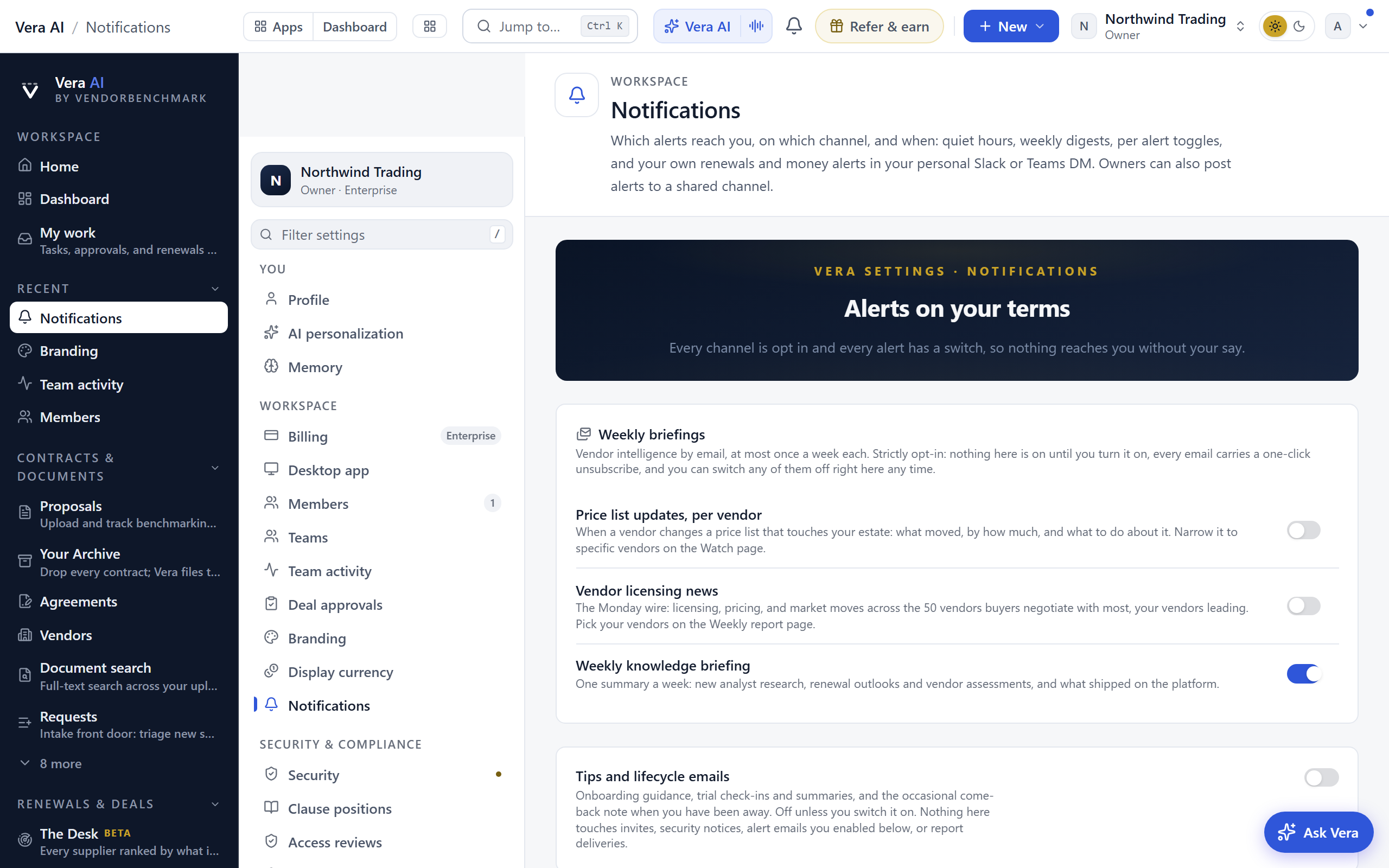
Task: Open Vendors in the sidebar
Action: pos(119,635)
